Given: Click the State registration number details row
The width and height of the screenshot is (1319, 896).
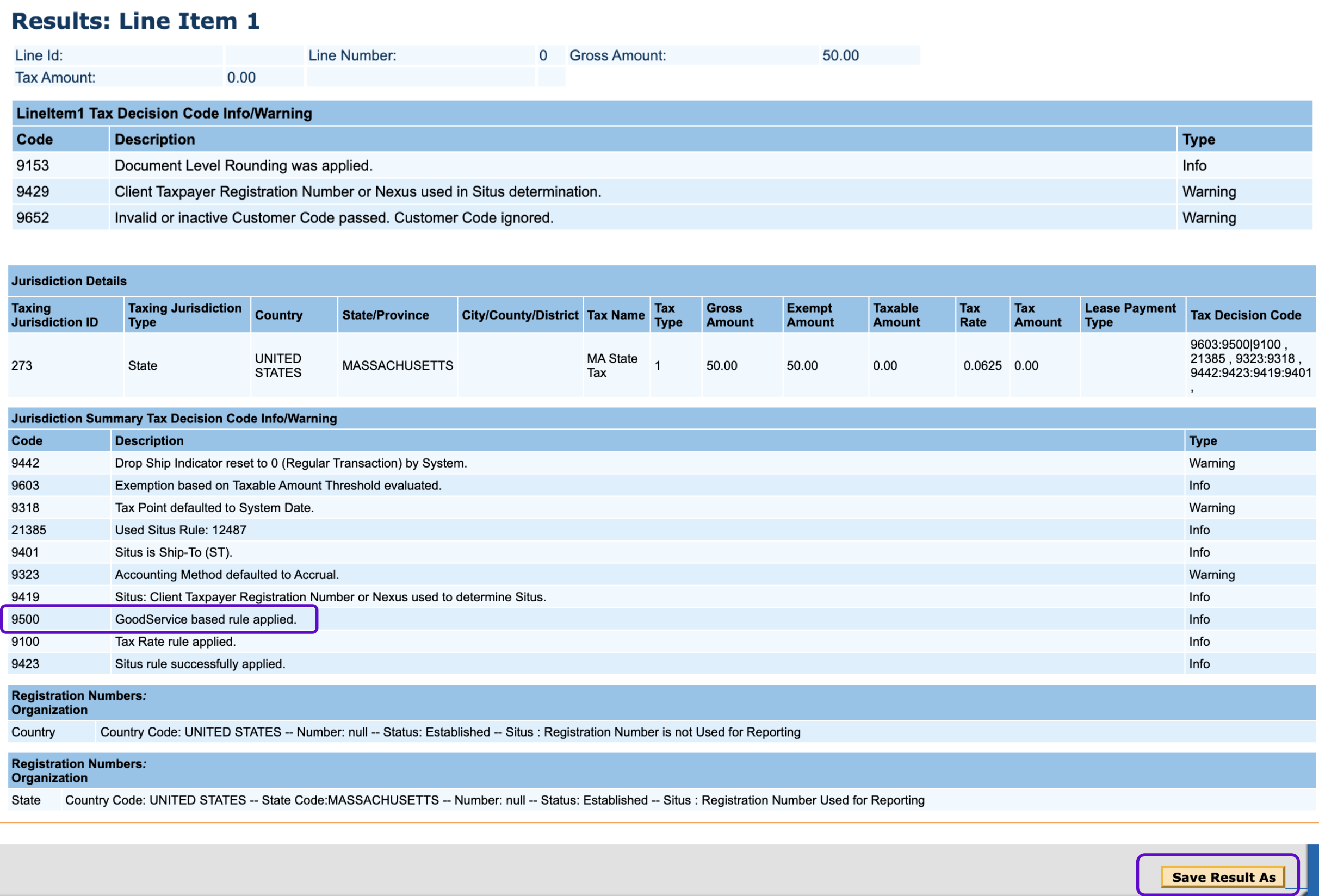Looking at the screenshot, I should 494,800.
